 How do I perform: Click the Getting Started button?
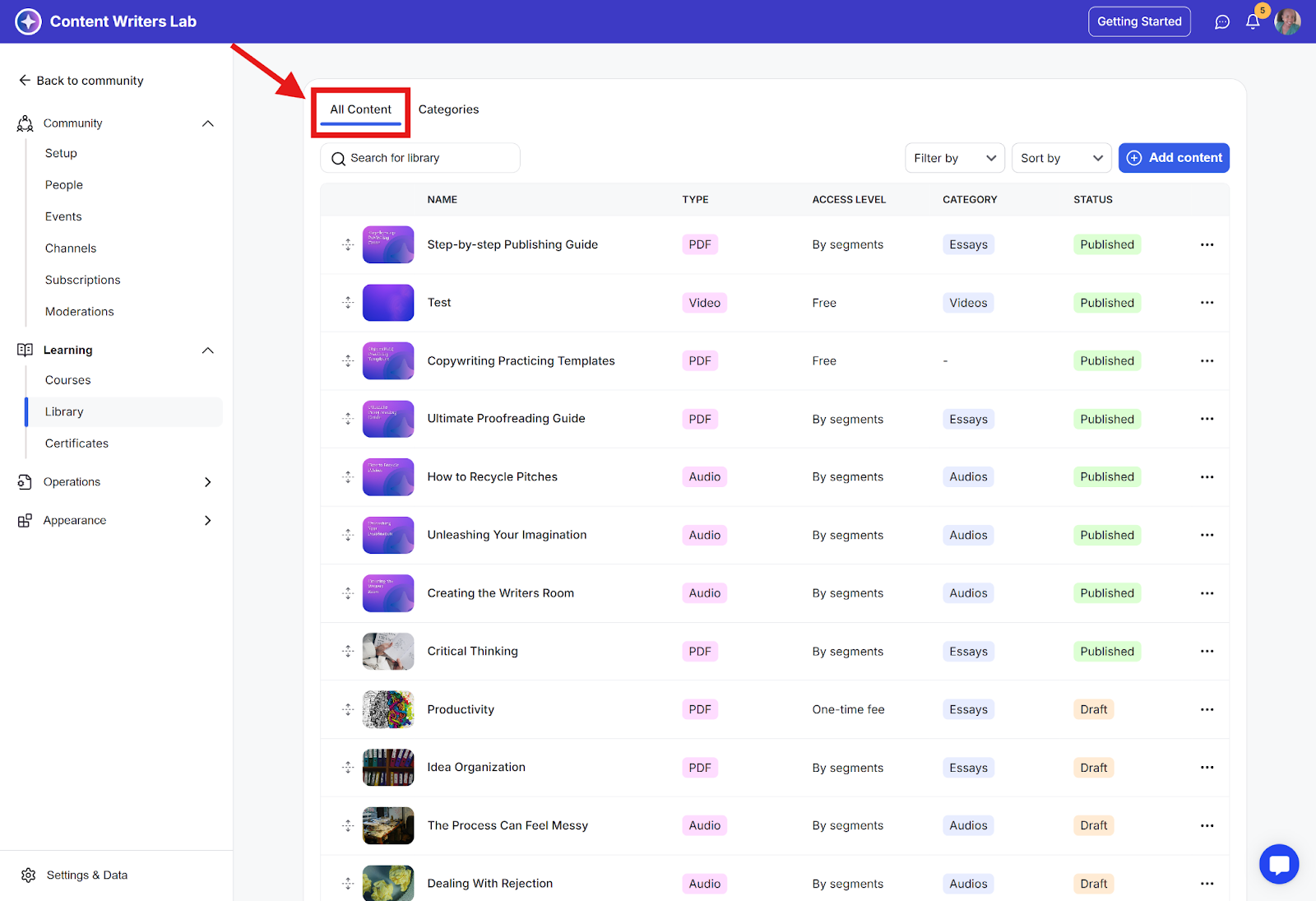[1139, 22]
